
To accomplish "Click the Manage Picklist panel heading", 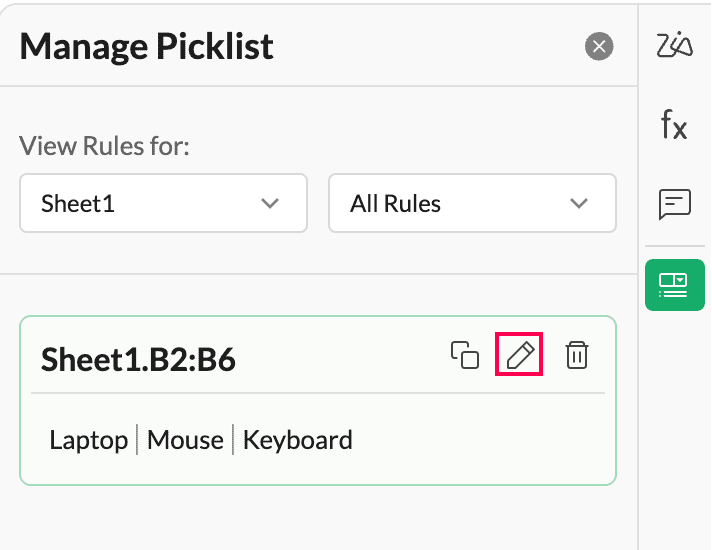I will click(x=146, y=46).
